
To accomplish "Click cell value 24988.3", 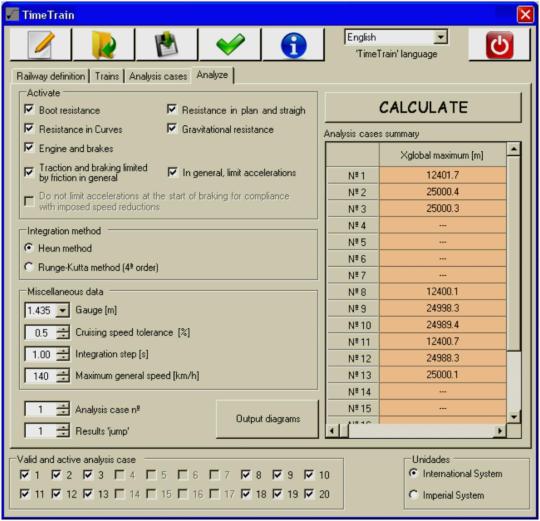I will coord(443,358).
